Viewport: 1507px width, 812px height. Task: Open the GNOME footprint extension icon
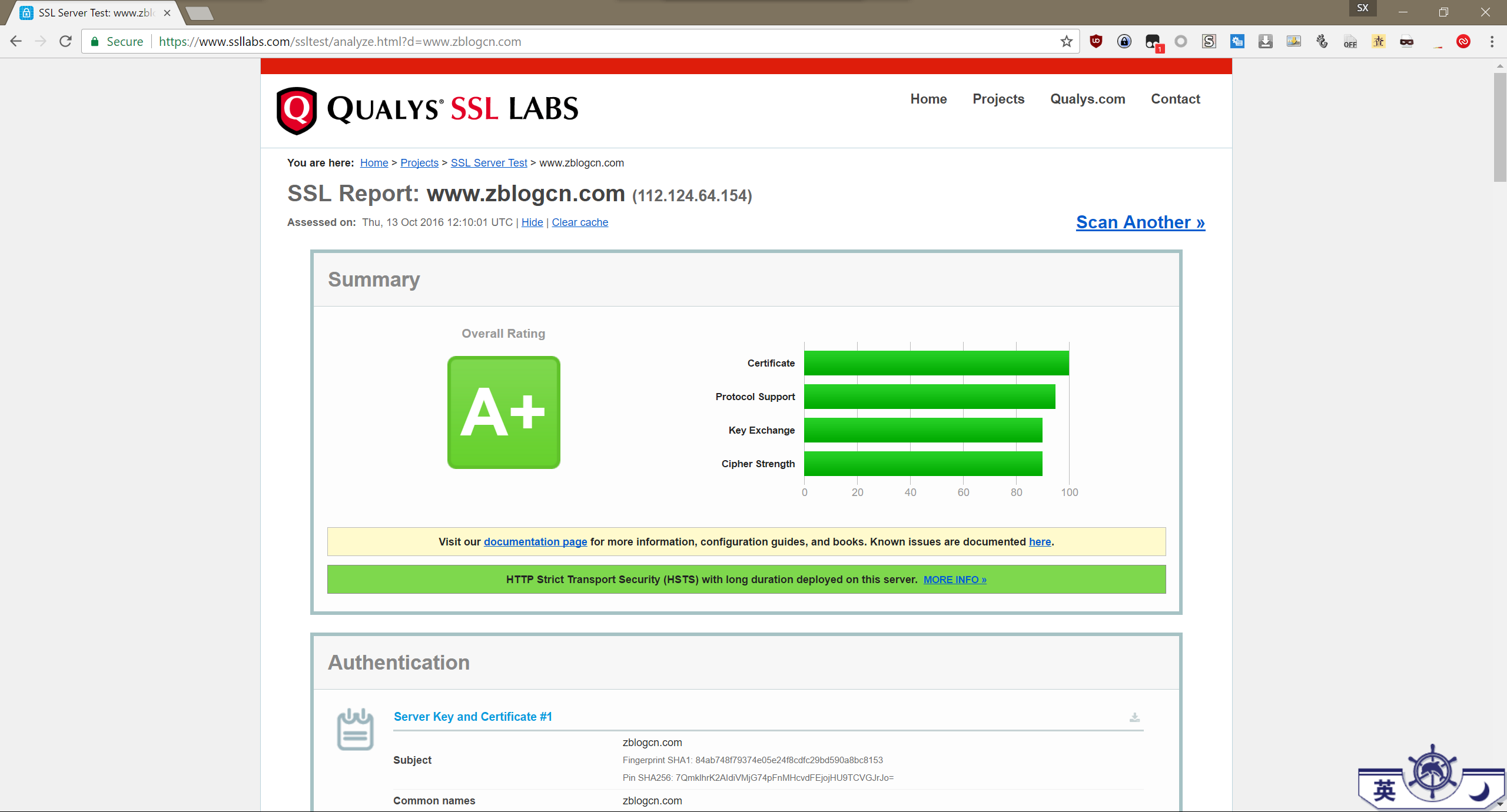(x=1322, y=41)
